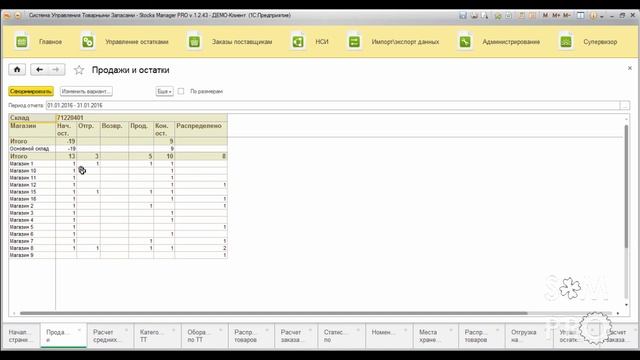Open the 1C main menu icon at top-left
The width and height of the screenshot is (640, 360).
(7, 16)
